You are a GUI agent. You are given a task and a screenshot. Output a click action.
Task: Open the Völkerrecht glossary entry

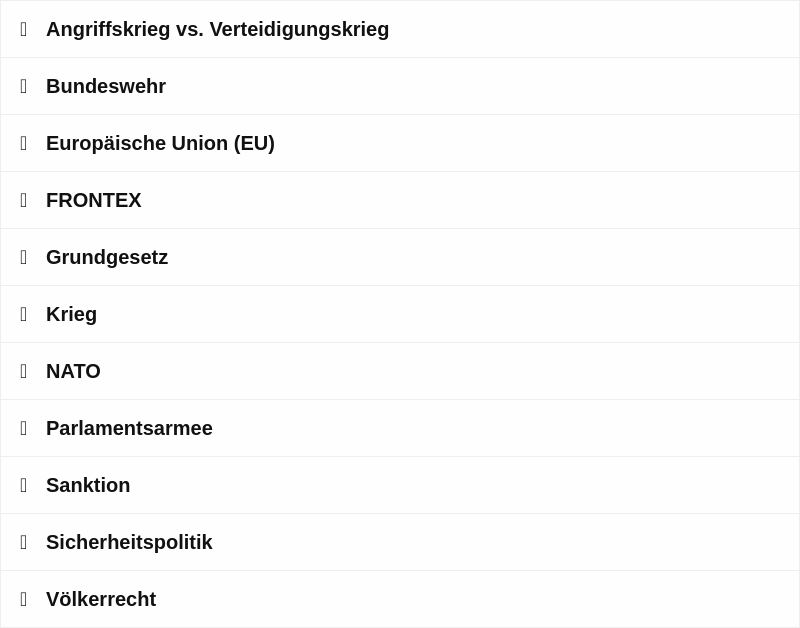click(x=400, y=599)
